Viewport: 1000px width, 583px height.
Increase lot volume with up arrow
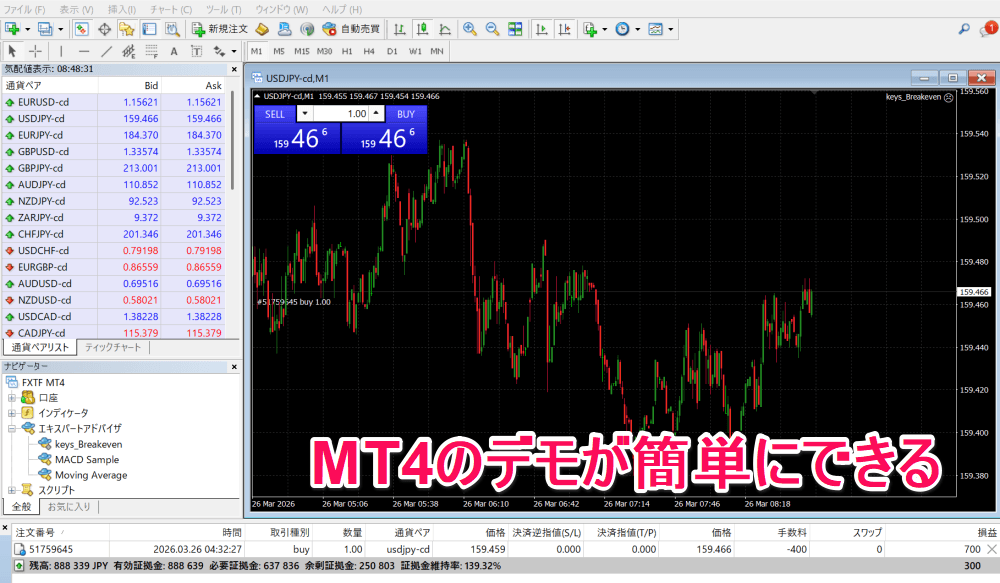tap(376, 114)
